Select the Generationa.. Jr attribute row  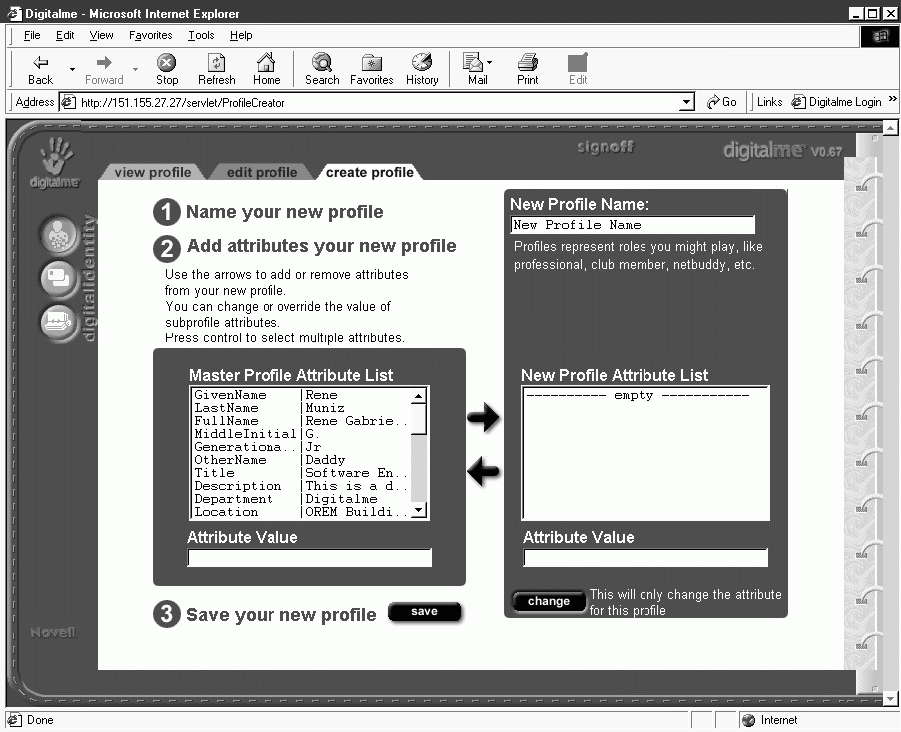coord(302,447)
